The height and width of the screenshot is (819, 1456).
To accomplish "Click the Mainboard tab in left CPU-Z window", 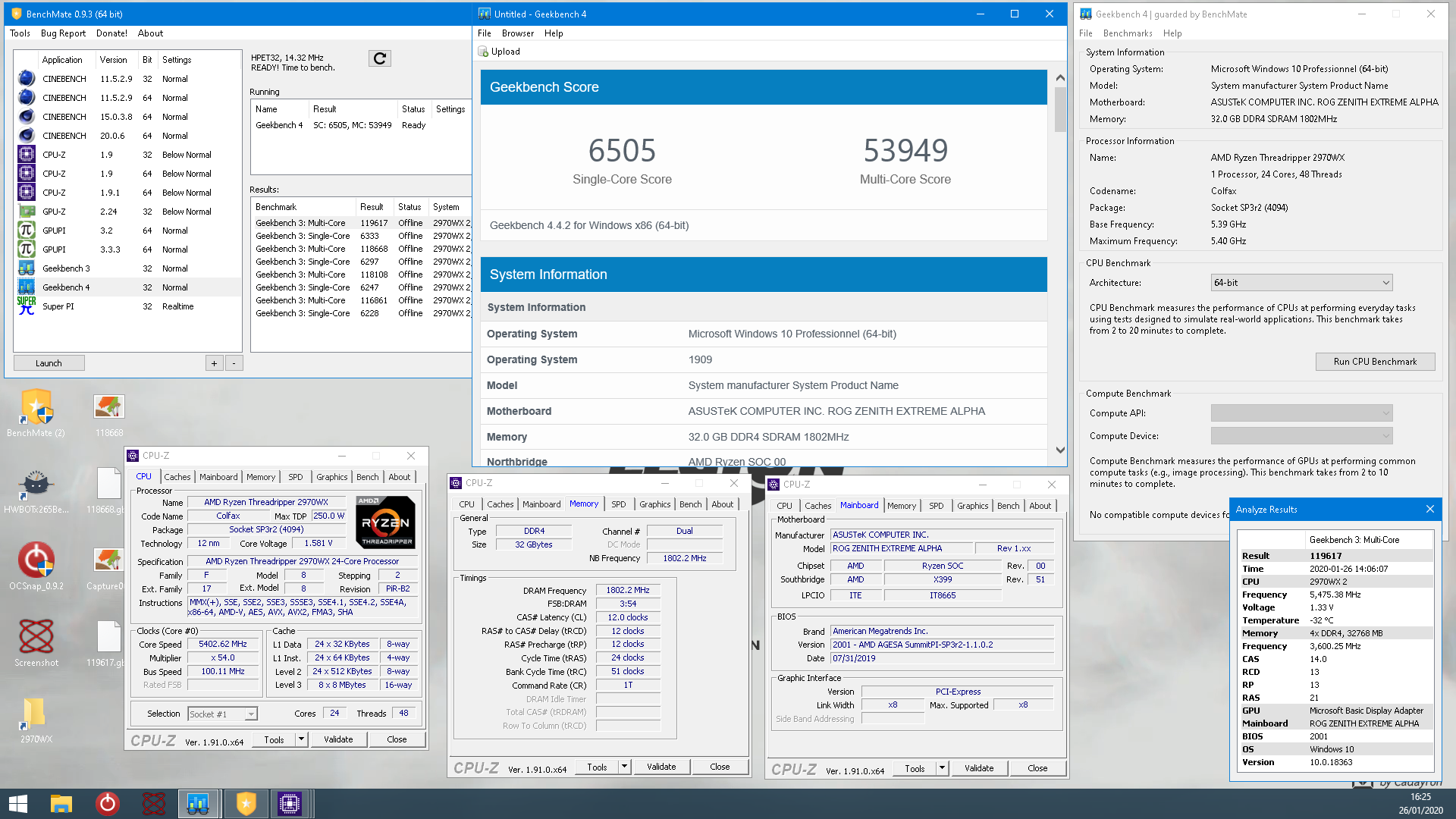I will tap(218, 477).
